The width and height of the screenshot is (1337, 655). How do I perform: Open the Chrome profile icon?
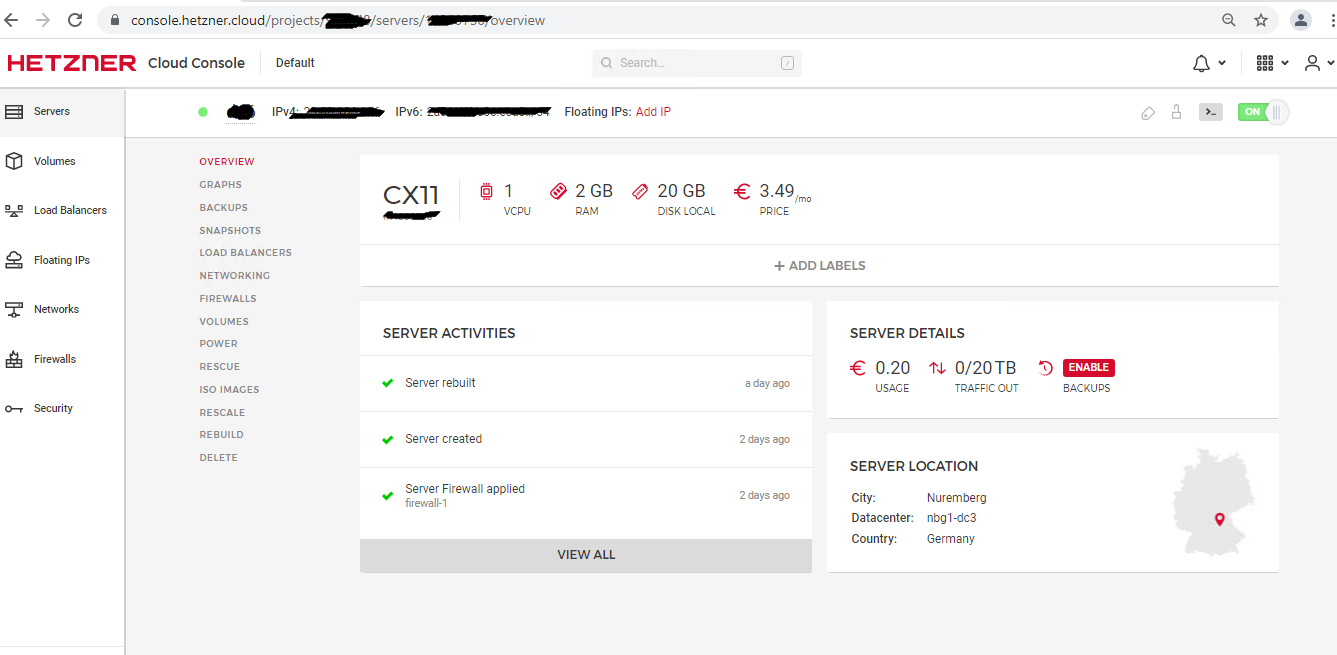(1300, 20)
